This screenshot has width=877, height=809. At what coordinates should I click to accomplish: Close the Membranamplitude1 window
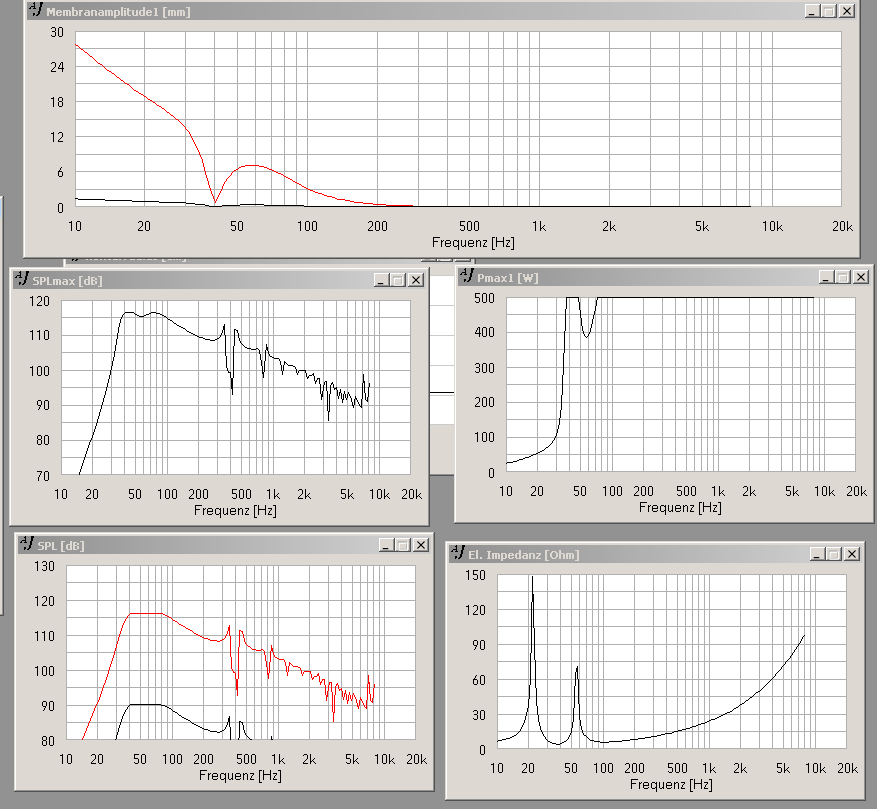point(847,11)
